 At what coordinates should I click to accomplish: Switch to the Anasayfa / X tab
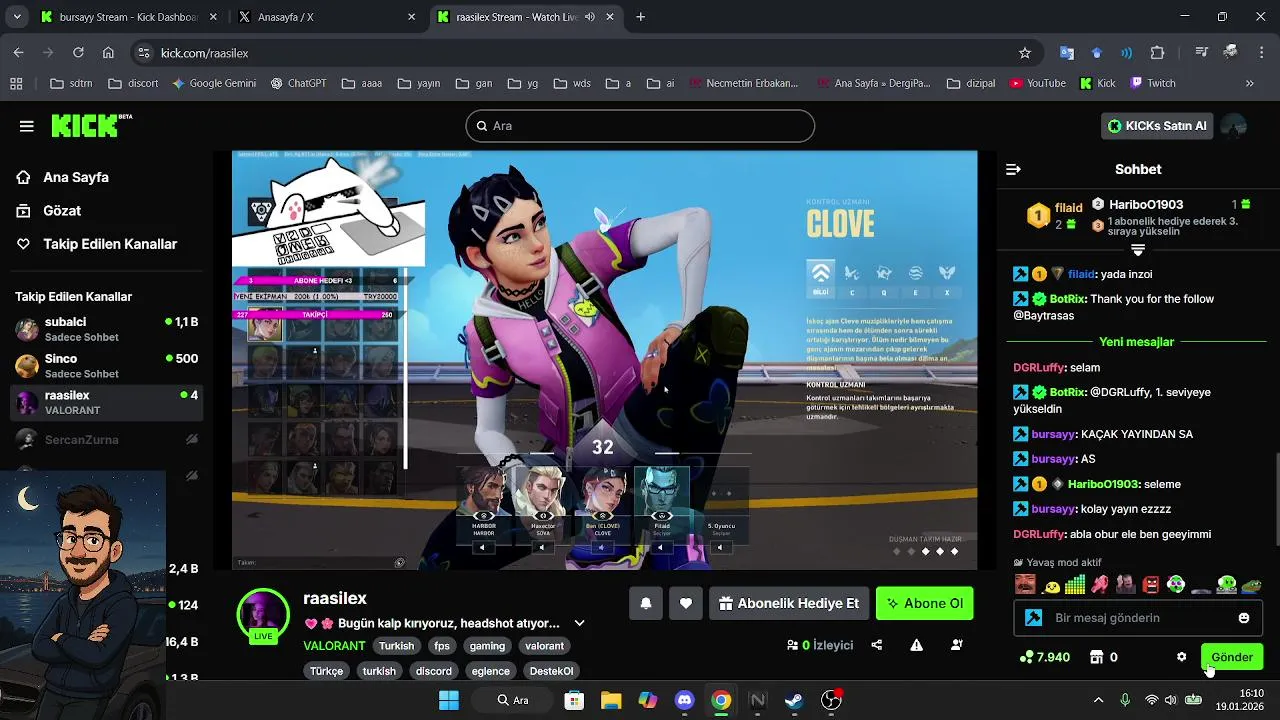click(327, 17)
